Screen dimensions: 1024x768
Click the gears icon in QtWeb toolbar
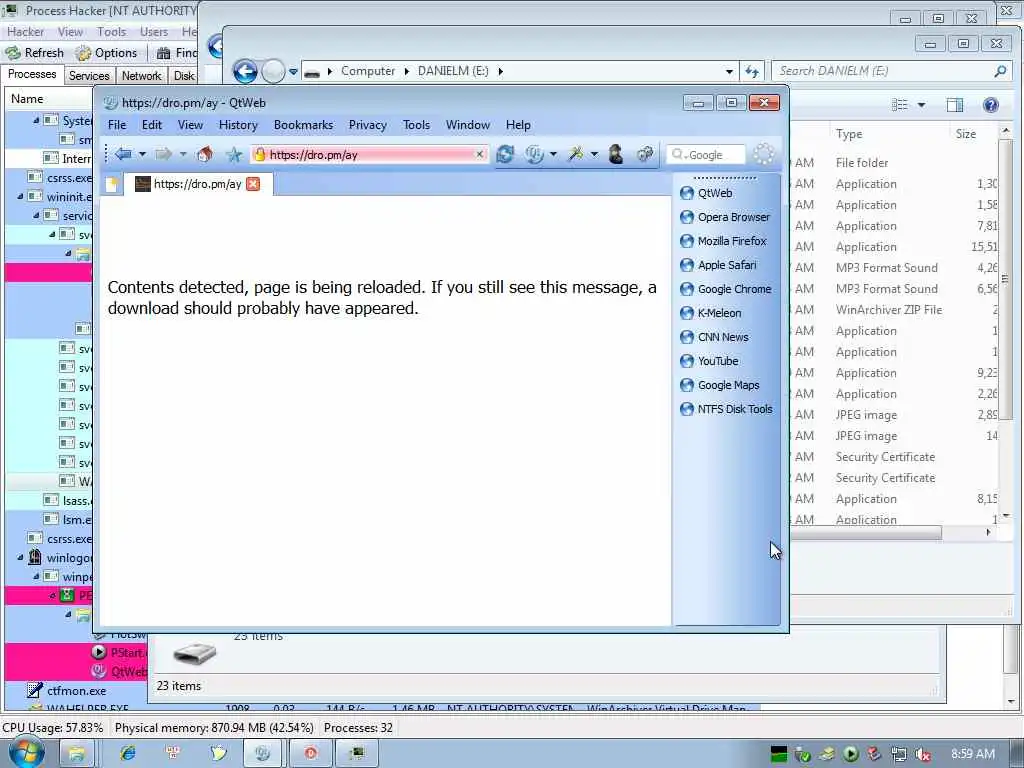pyautogui.click(x=645, y=154)
